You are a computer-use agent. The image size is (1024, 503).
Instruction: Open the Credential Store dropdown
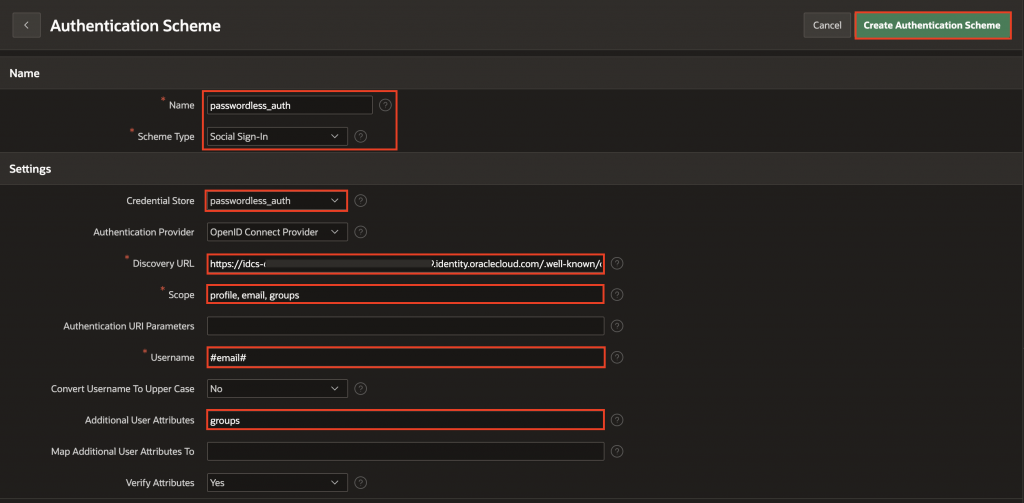277,201
